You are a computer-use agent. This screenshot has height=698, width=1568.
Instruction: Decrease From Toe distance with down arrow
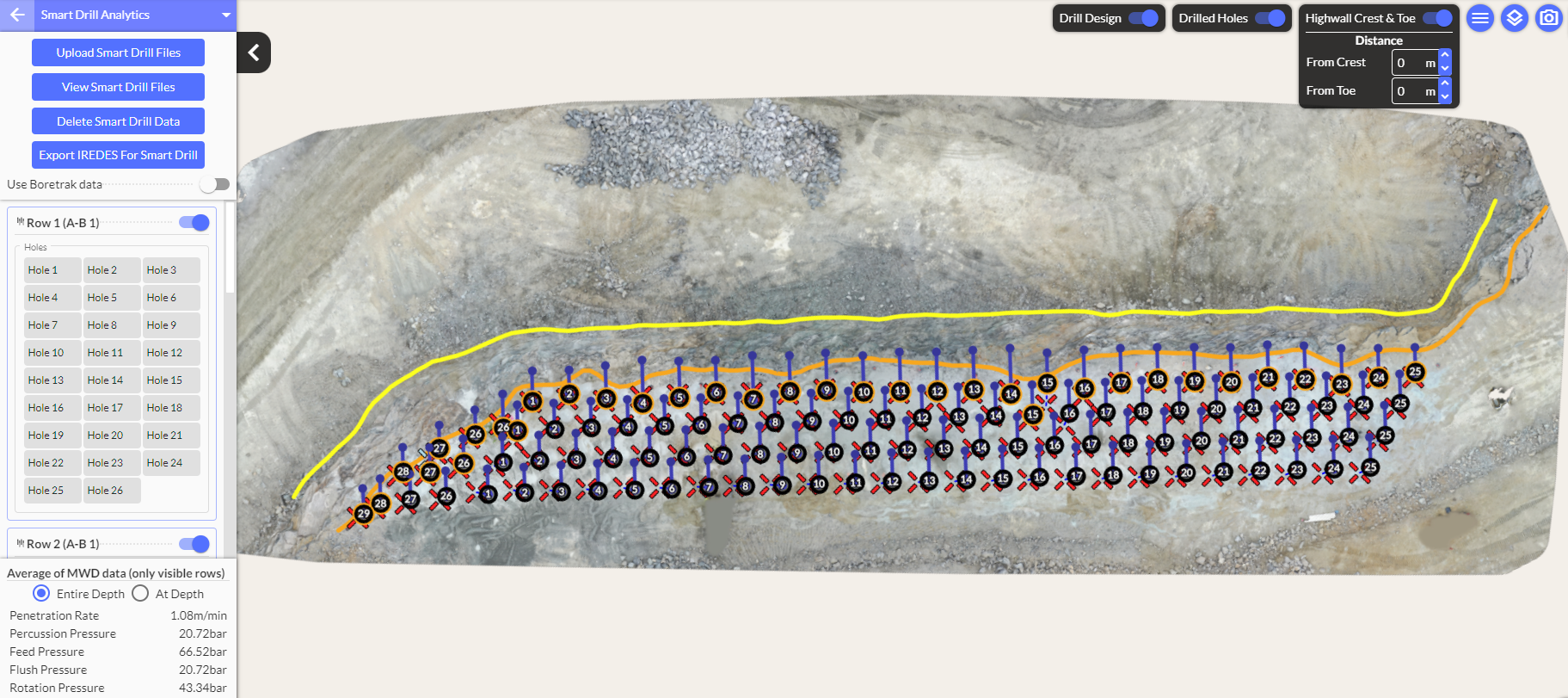pos(1445,96)
